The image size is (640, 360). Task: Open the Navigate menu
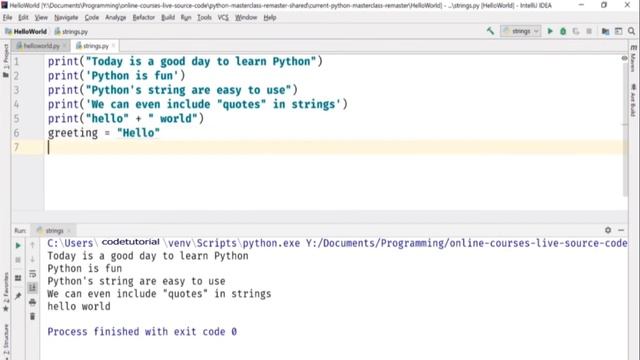[x=66, y=18]
